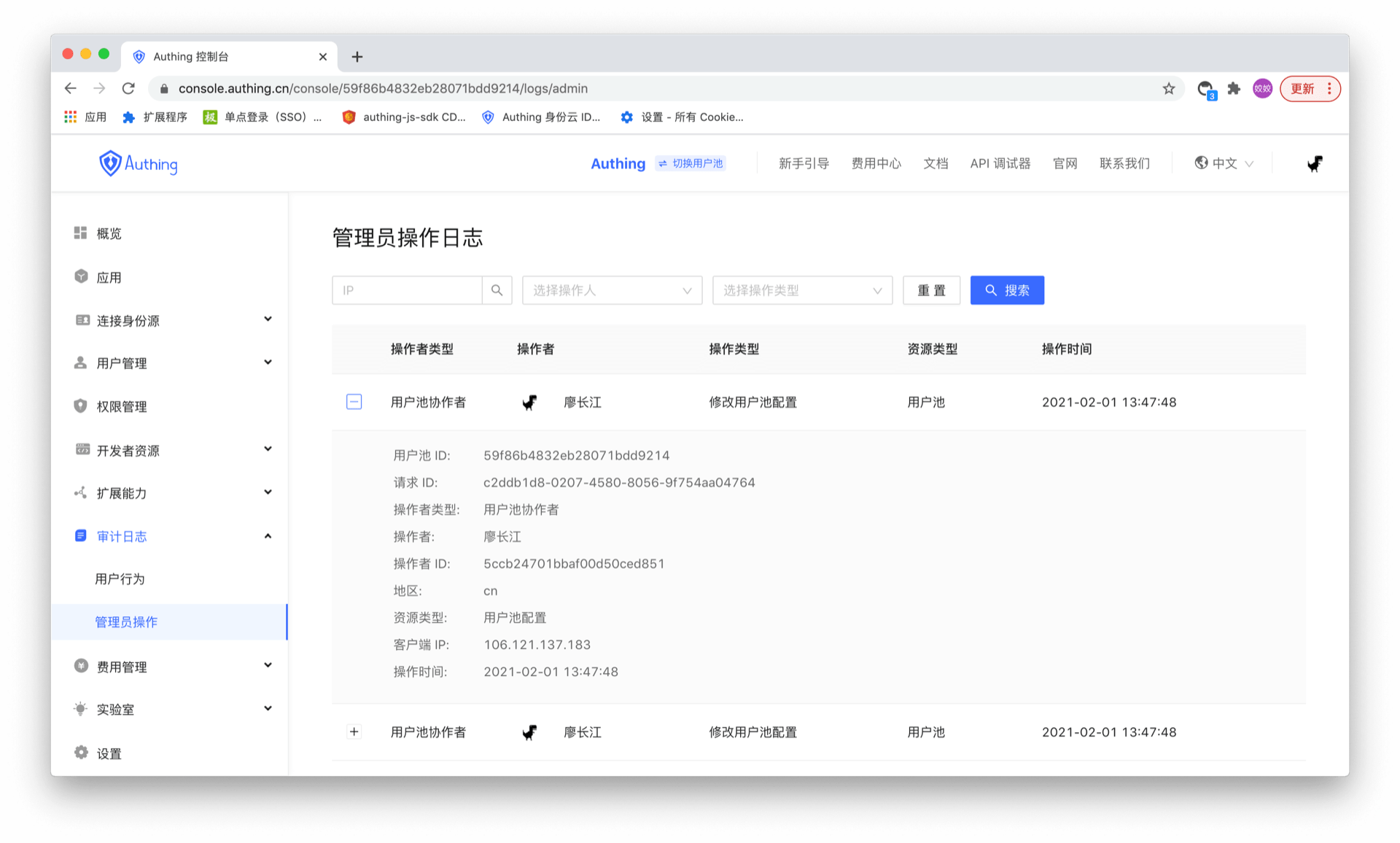Select the 概览 overview icon in sidebar
Image resolution: width=1400 pixels, height=843 pixels.
click(x=80, y=233)
